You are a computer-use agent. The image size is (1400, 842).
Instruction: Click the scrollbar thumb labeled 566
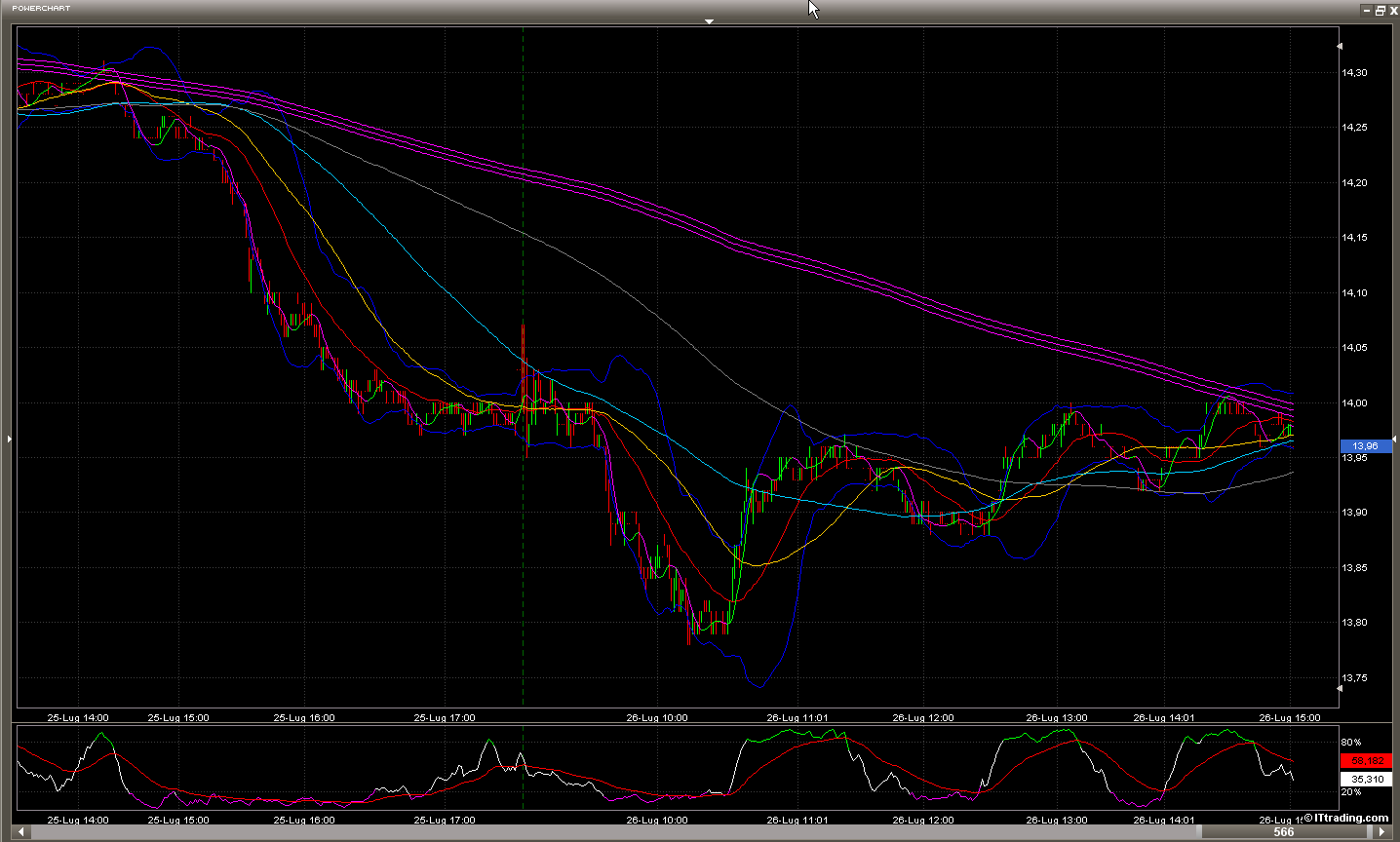pyautogui.click(x=1284, y=832)
